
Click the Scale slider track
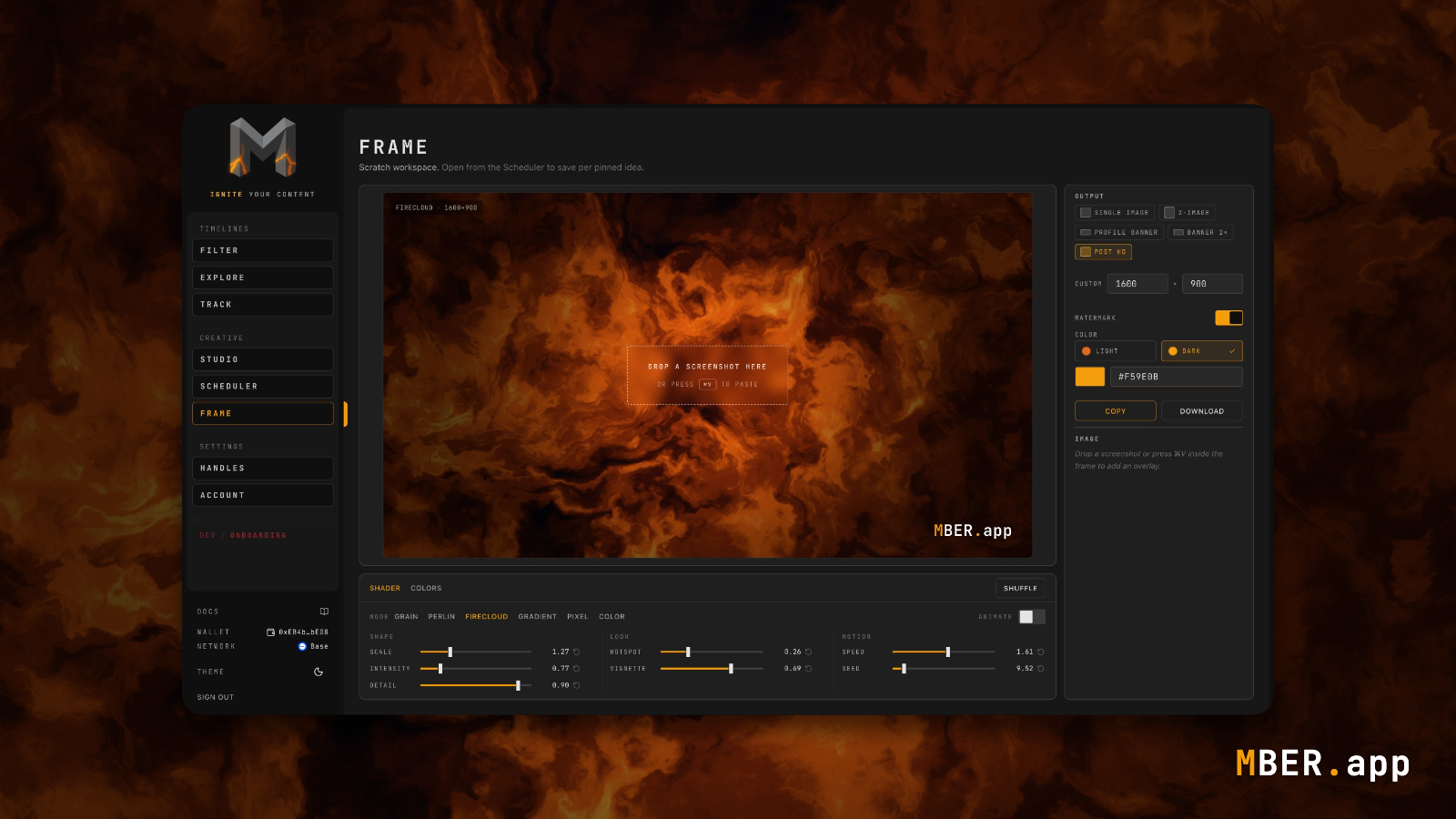pos(476,652)
